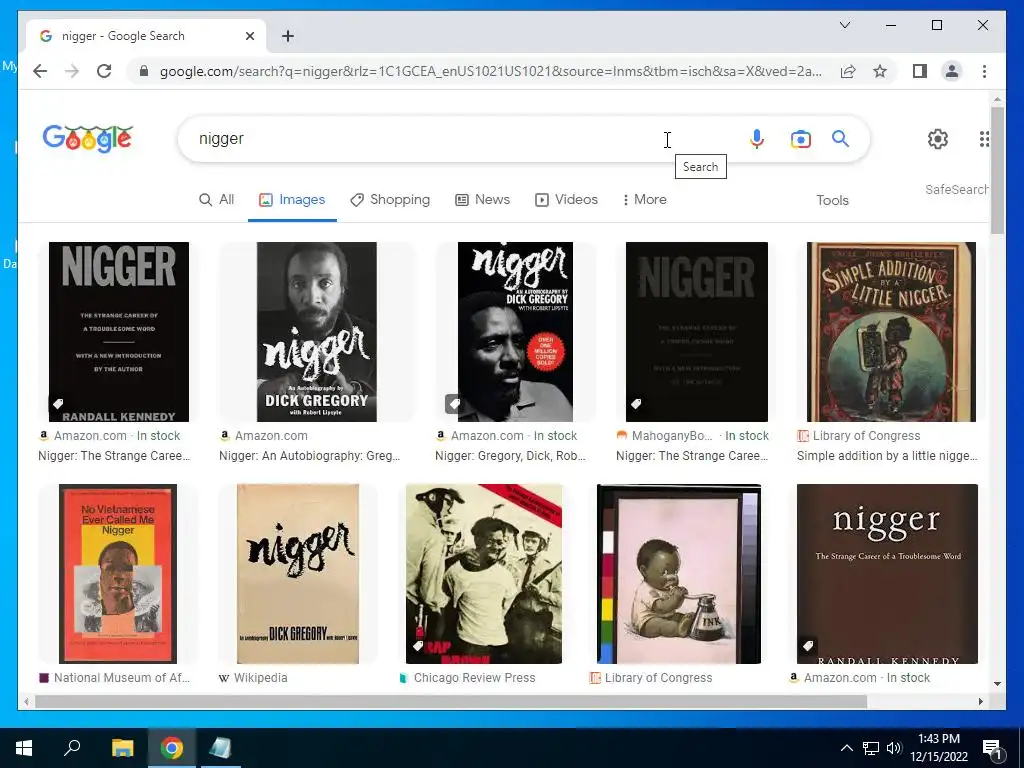Open the Google apps grid
Screen dimensions: 1024x768
984,138
